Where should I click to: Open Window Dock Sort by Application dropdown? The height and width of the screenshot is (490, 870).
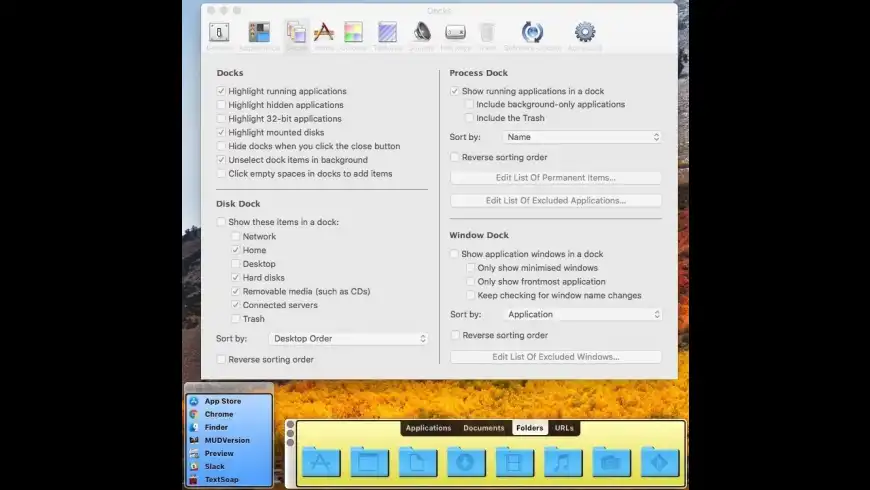pos(580,314)
